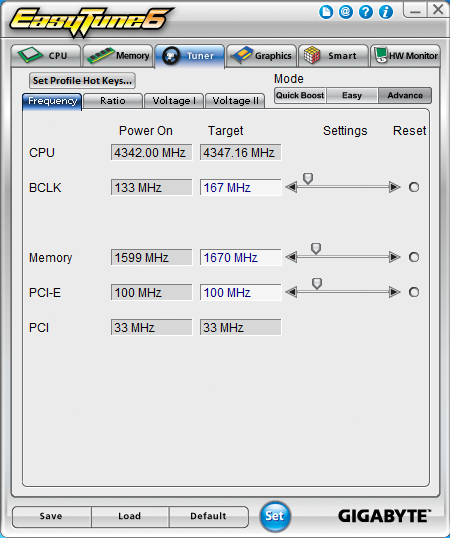Increase Memory frequency with right arrow
Screen dimensions: 450x538
[395, 257]
